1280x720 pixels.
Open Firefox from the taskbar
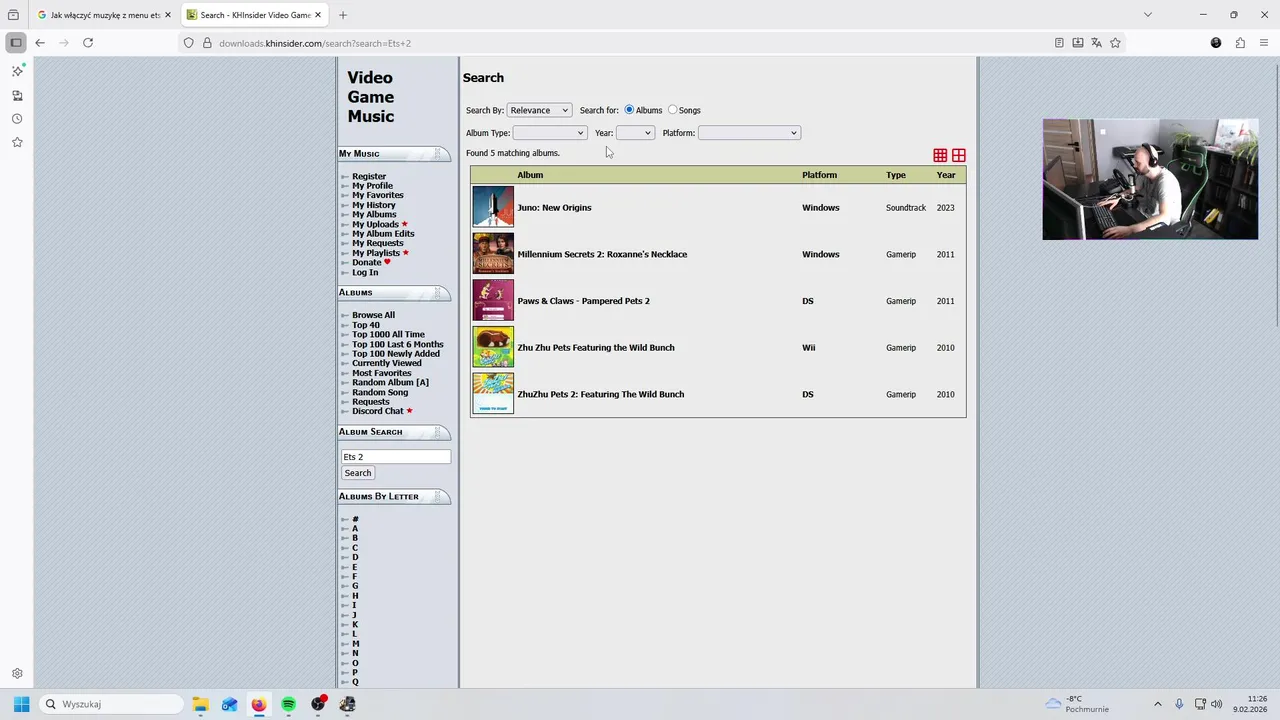259,704
